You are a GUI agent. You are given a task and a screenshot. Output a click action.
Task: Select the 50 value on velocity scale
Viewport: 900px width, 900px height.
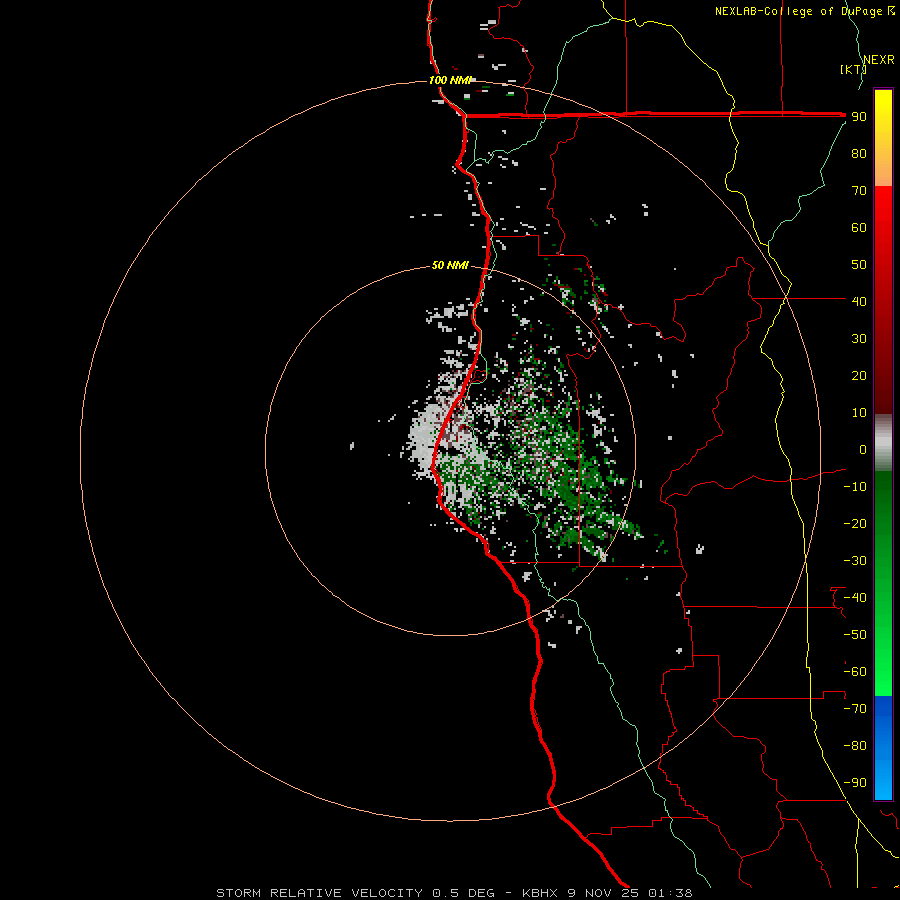pyautogui.click(x=859, y=265)
